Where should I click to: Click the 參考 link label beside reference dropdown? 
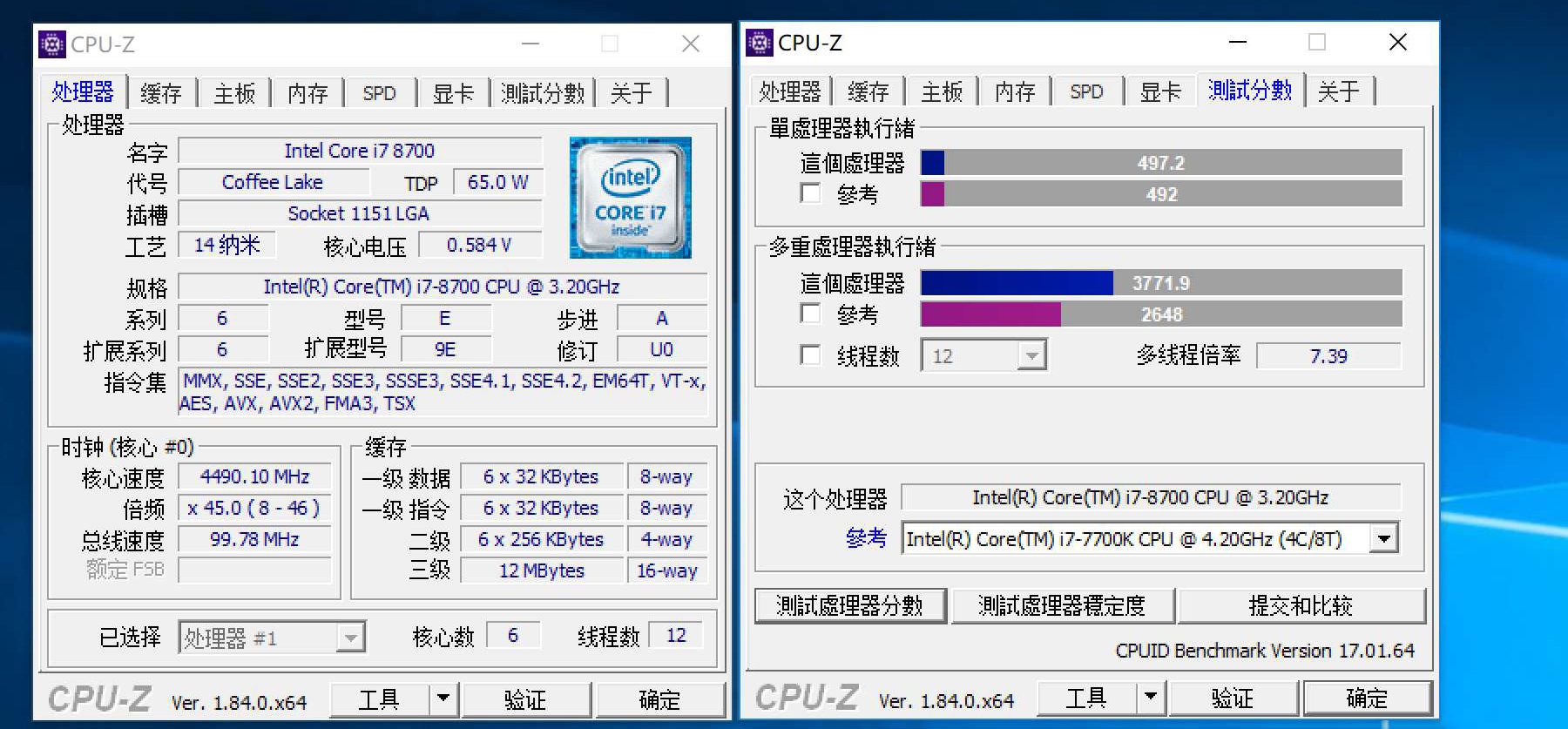pyautogui.click(x=866, y=538)
